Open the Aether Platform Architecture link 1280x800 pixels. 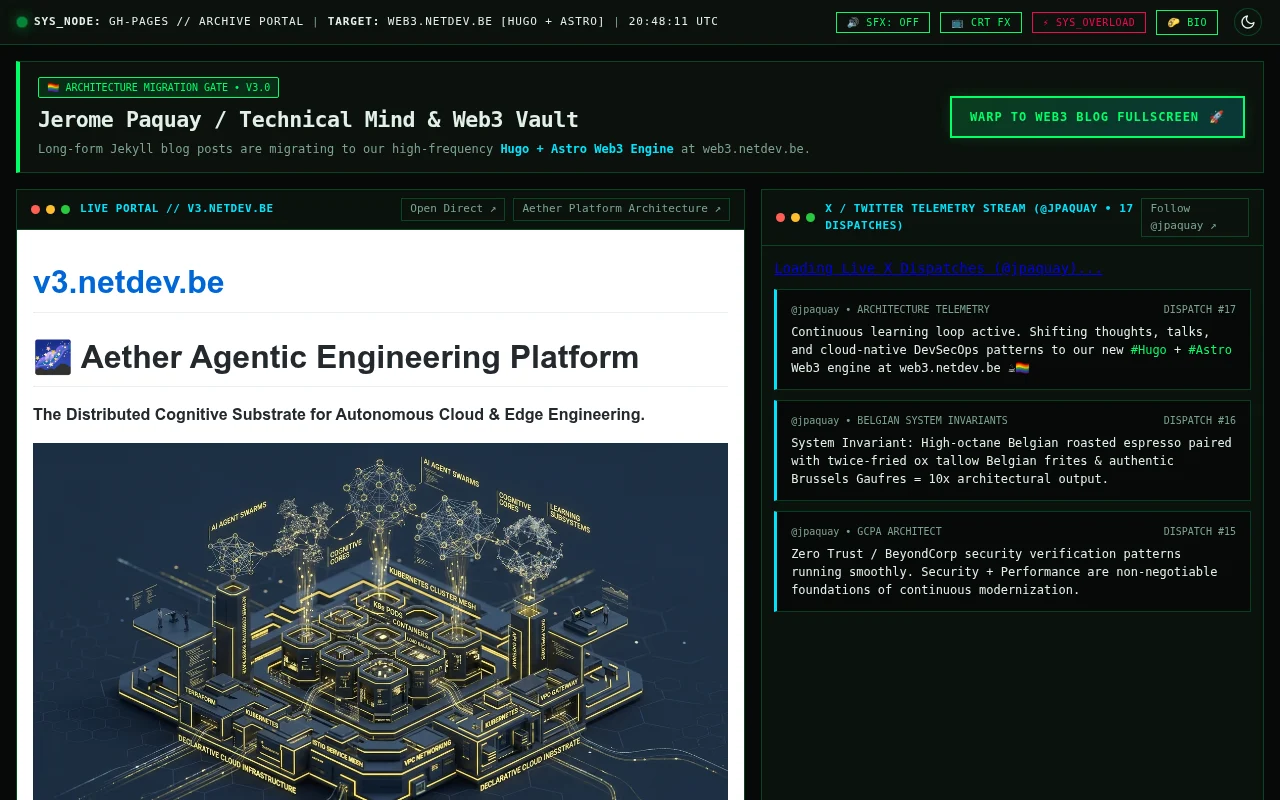tap(621, 209)
